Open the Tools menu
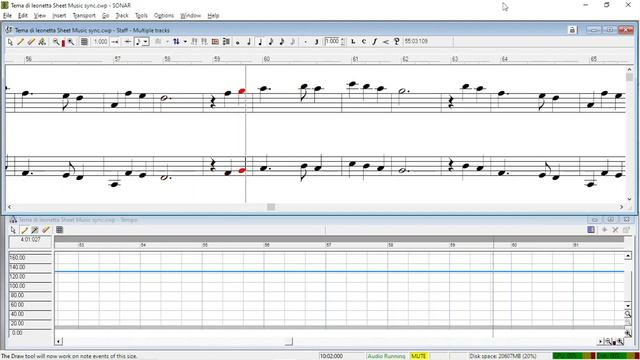640x360 pixels. click(141, 16)
